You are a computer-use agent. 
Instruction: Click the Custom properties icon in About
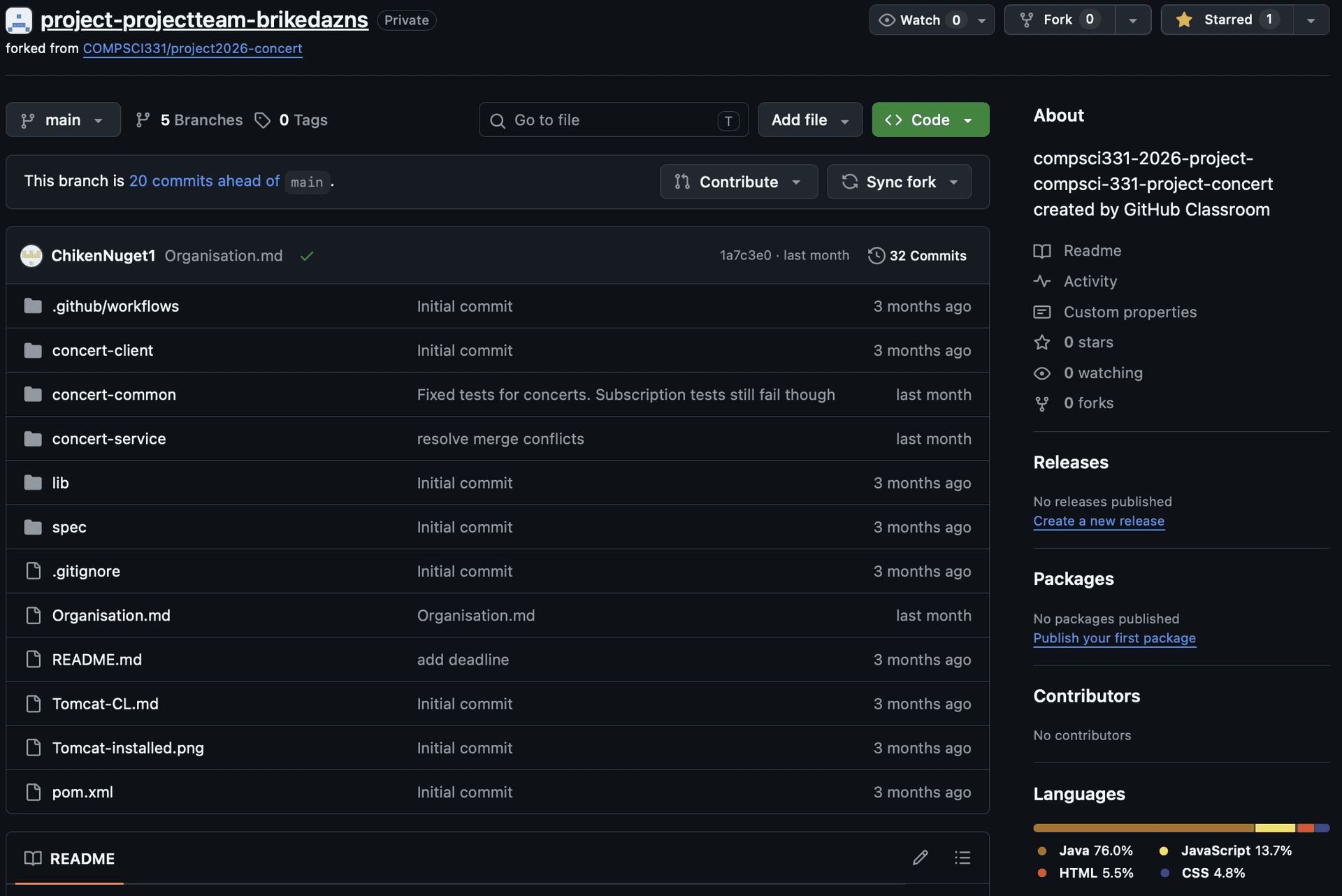1042,312
